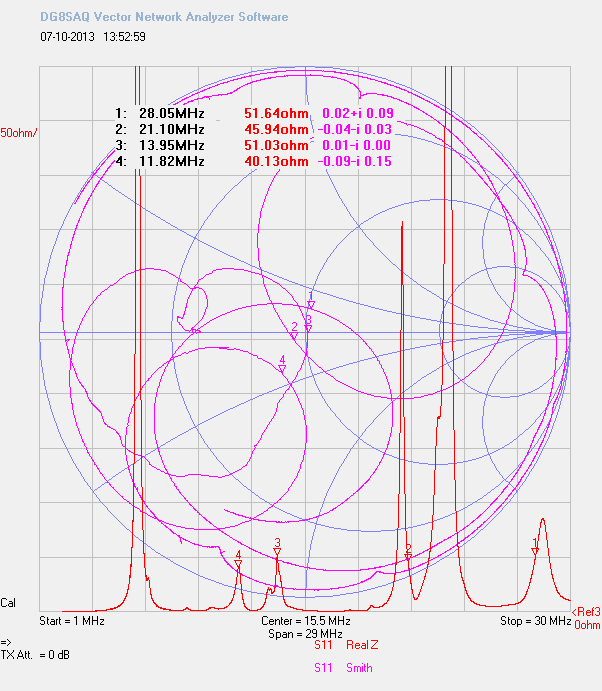Click the magenta S11 Smith trace label

(343, 668)
